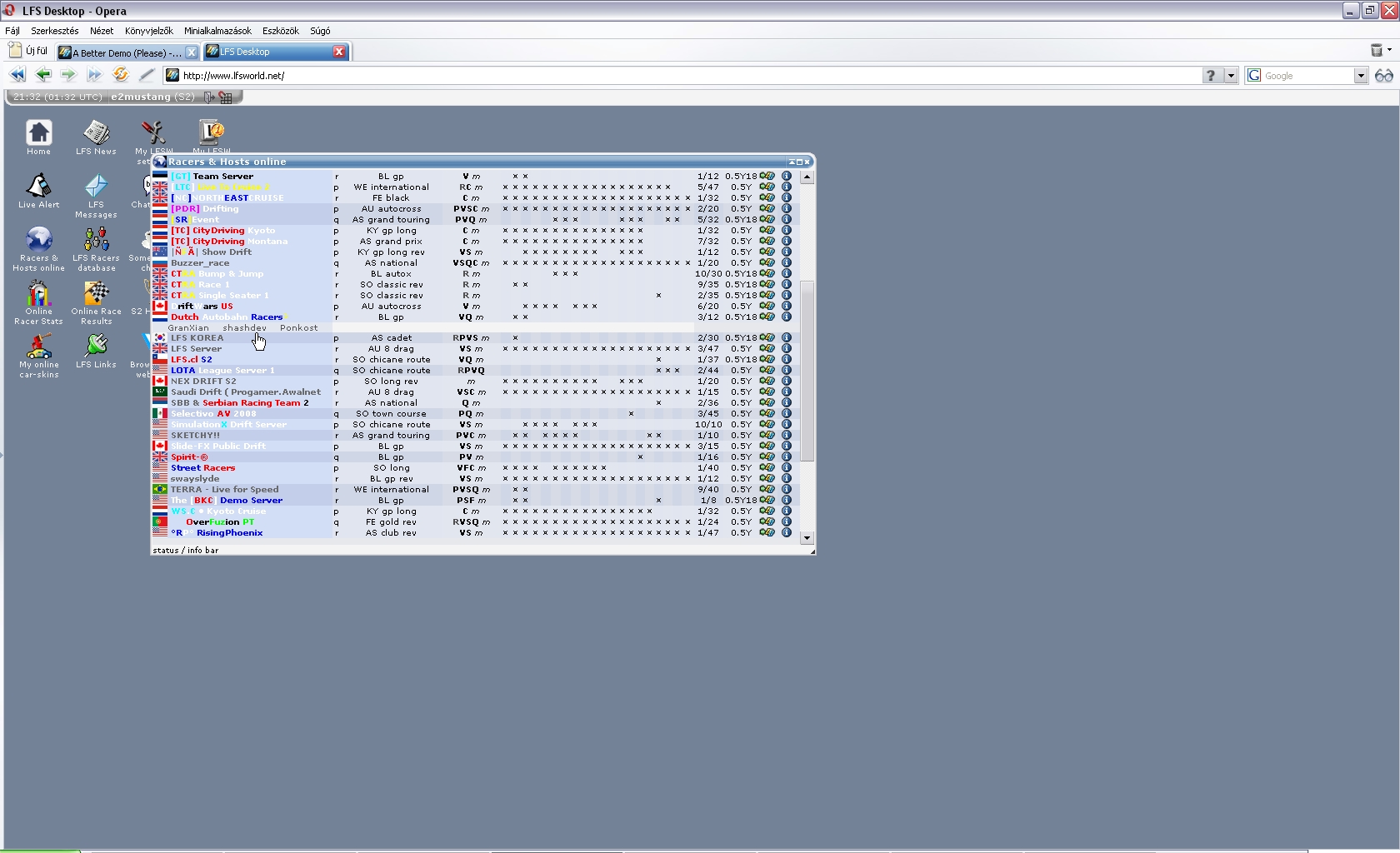Click the fast forward button in Opera toolbar
Image resolution: width=1400 pixels, height=853 pixels.
tap(94, 75)
